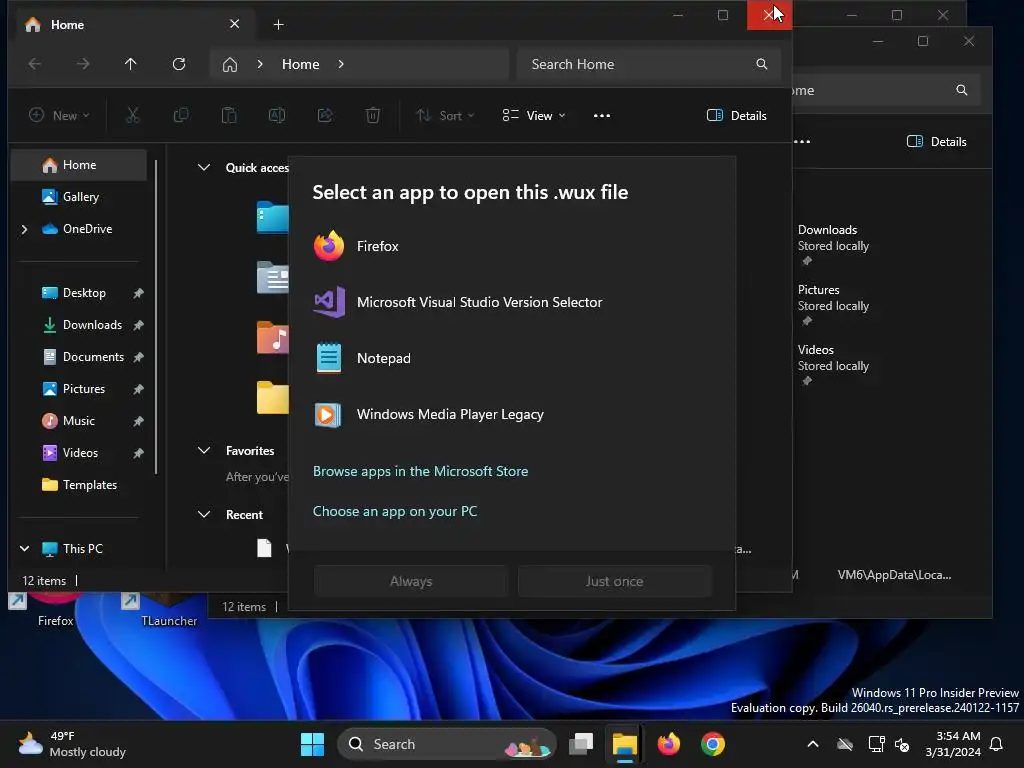Click the Search Home field
Viewport: 1024px width, 768px height.
tap(648, 64)
